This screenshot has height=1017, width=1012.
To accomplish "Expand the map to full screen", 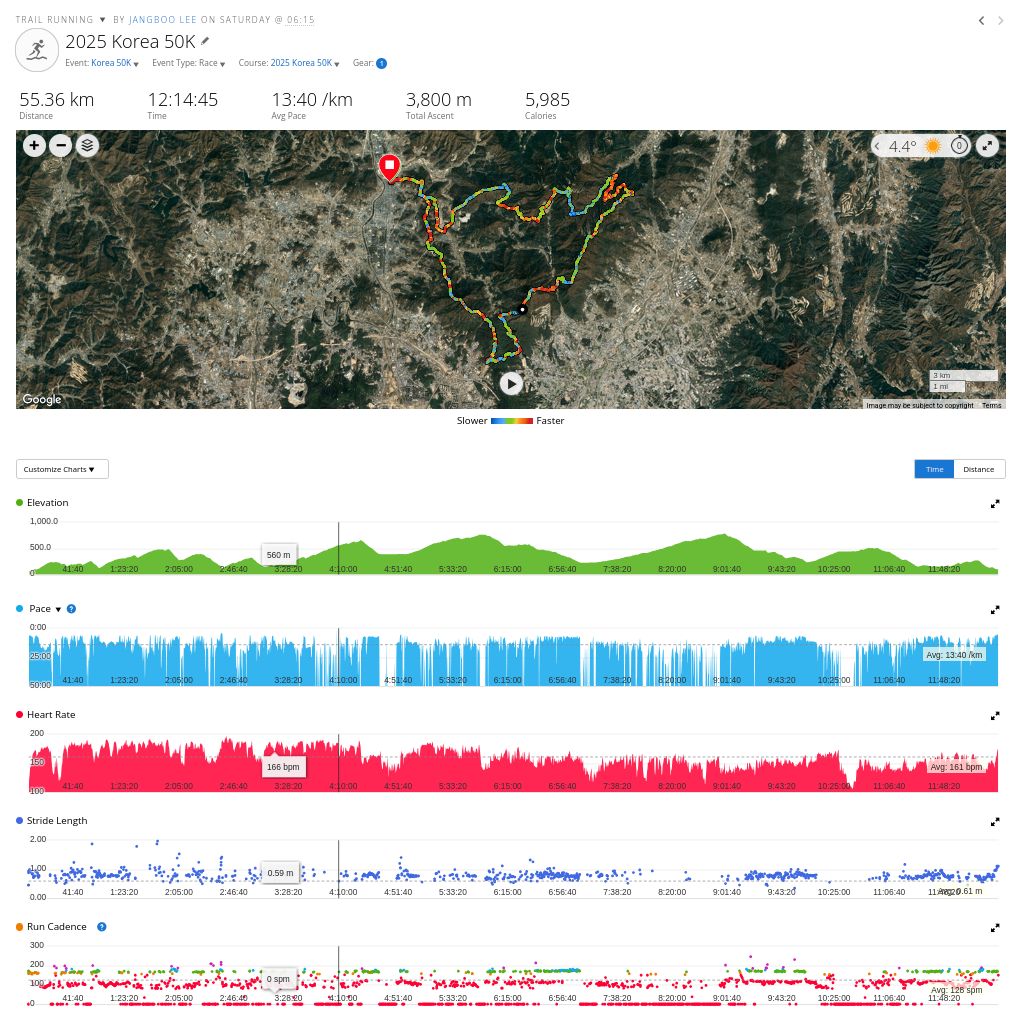I will click(x=987, y=145).
